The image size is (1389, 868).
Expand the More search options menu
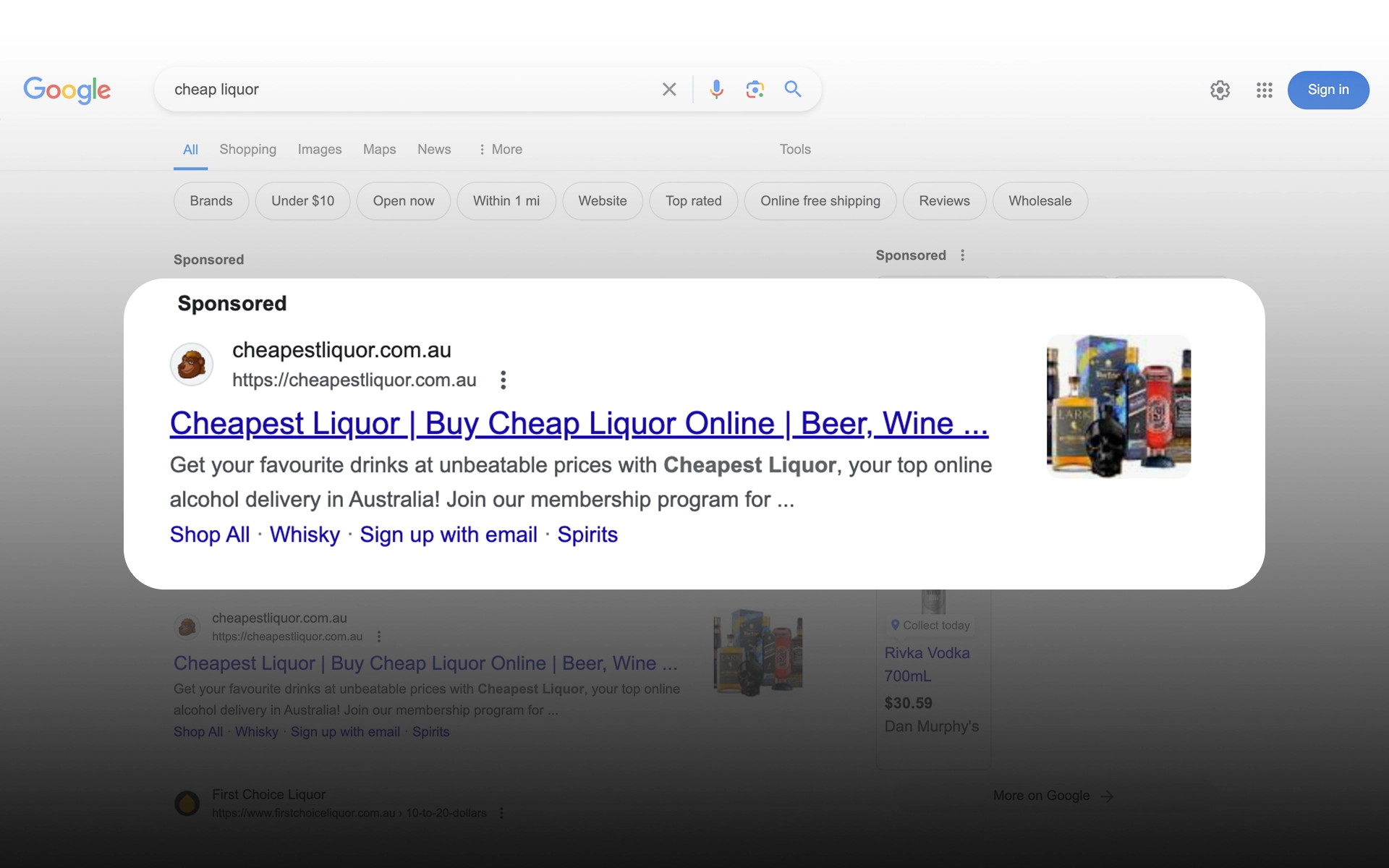500,150
